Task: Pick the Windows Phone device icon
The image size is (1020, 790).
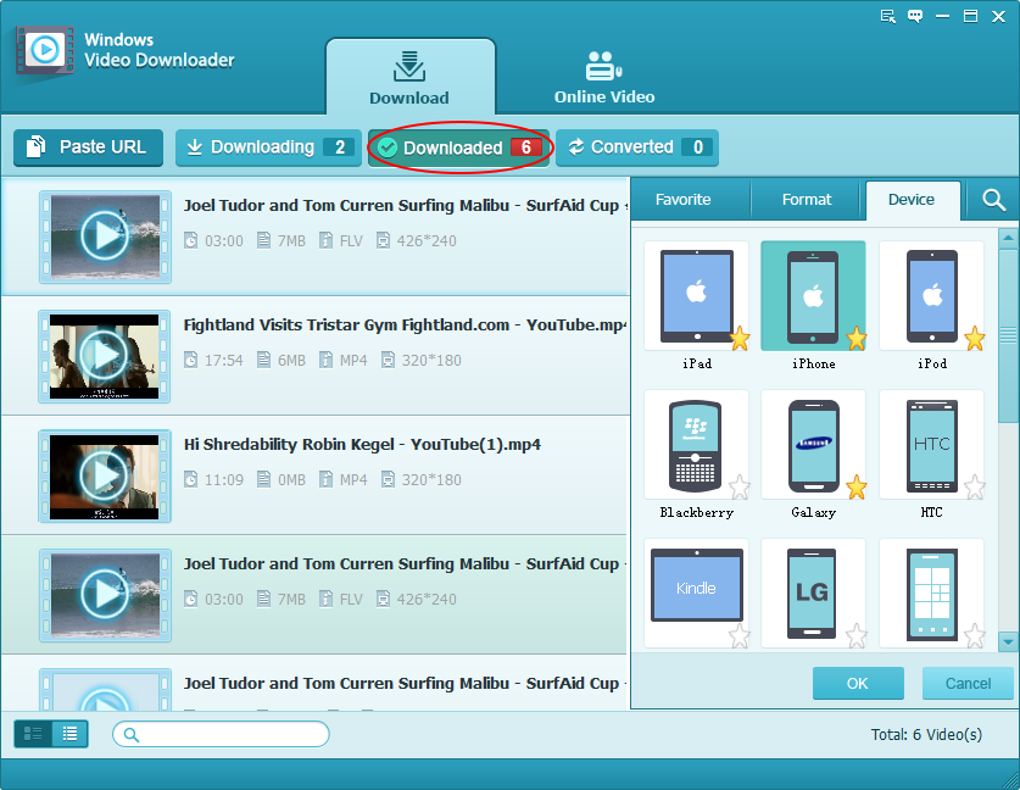Action: pyautogui.click(x=932, y=595)
